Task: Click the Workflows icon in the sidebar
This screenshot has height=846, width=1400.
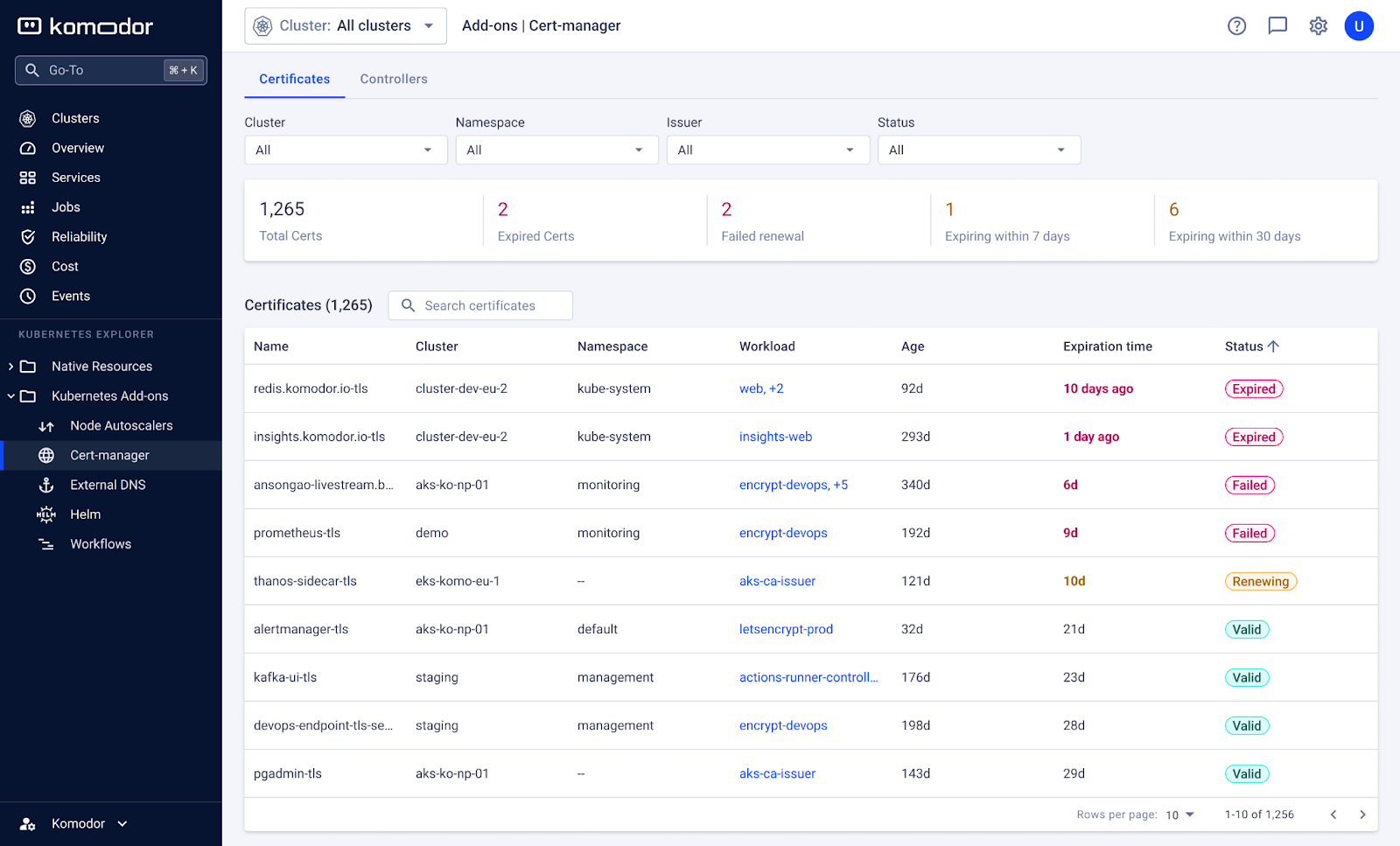Action: (46, 544)
